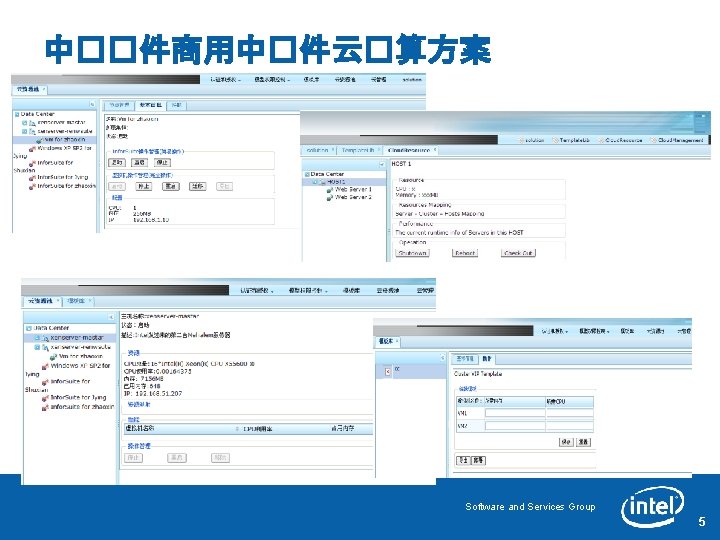Open first dropdown menu in bottom-left window header
The image size is (720, 540).
click(257, 290)
